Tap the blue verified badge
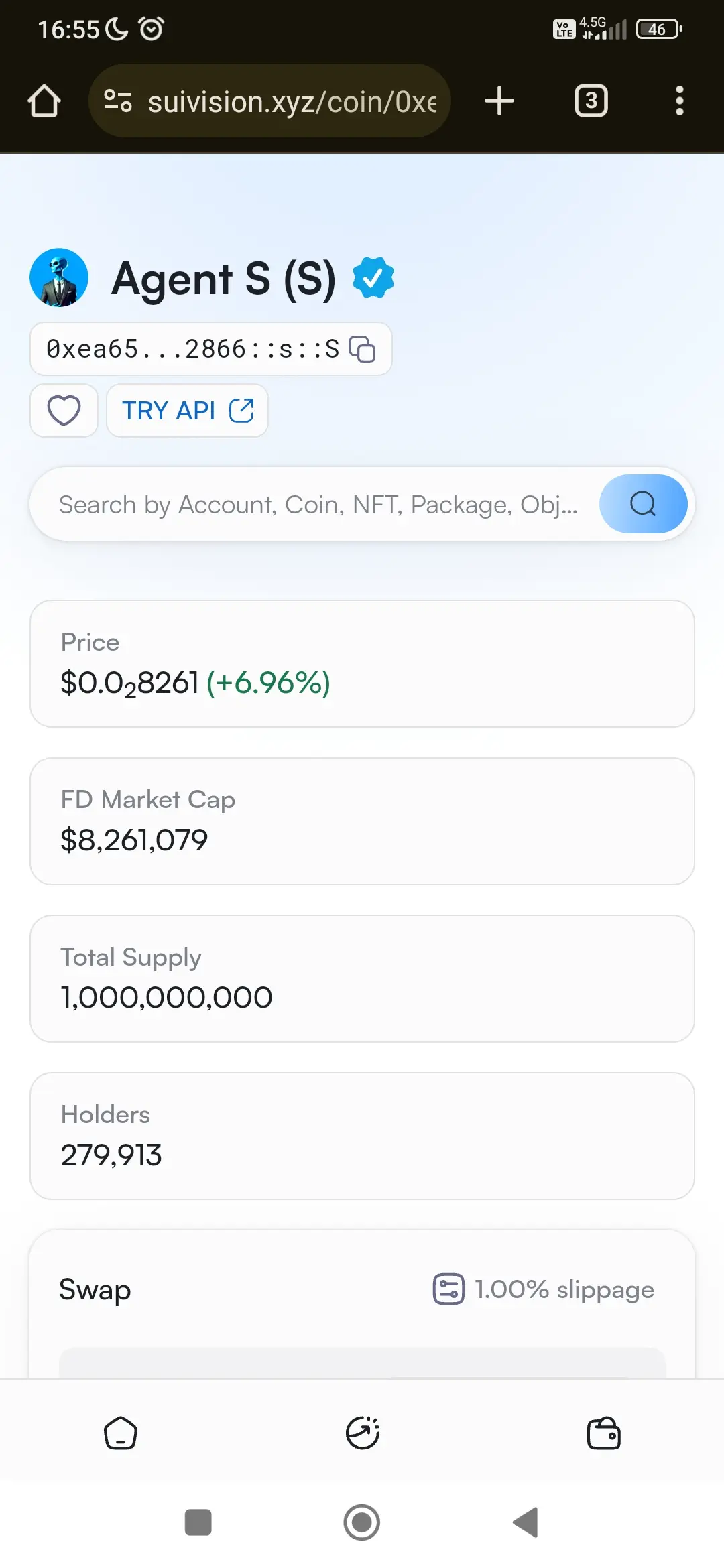The height and width of the screenshot is (1568, 724). coord(373,277)
